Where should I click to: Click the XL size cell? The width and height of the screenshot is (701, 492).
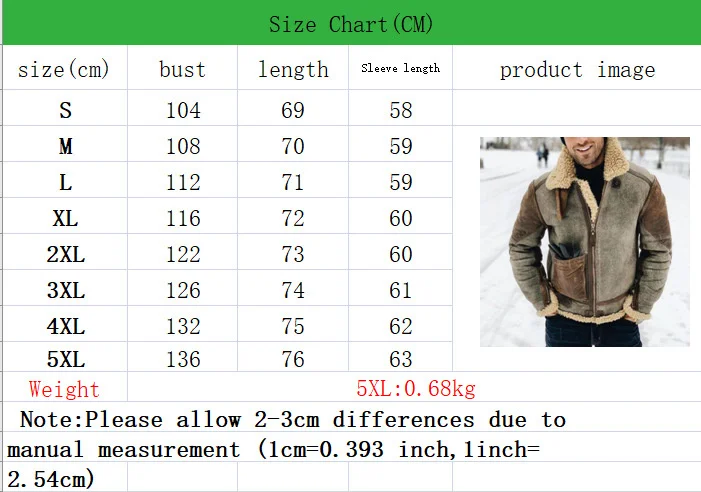point(65,216)
